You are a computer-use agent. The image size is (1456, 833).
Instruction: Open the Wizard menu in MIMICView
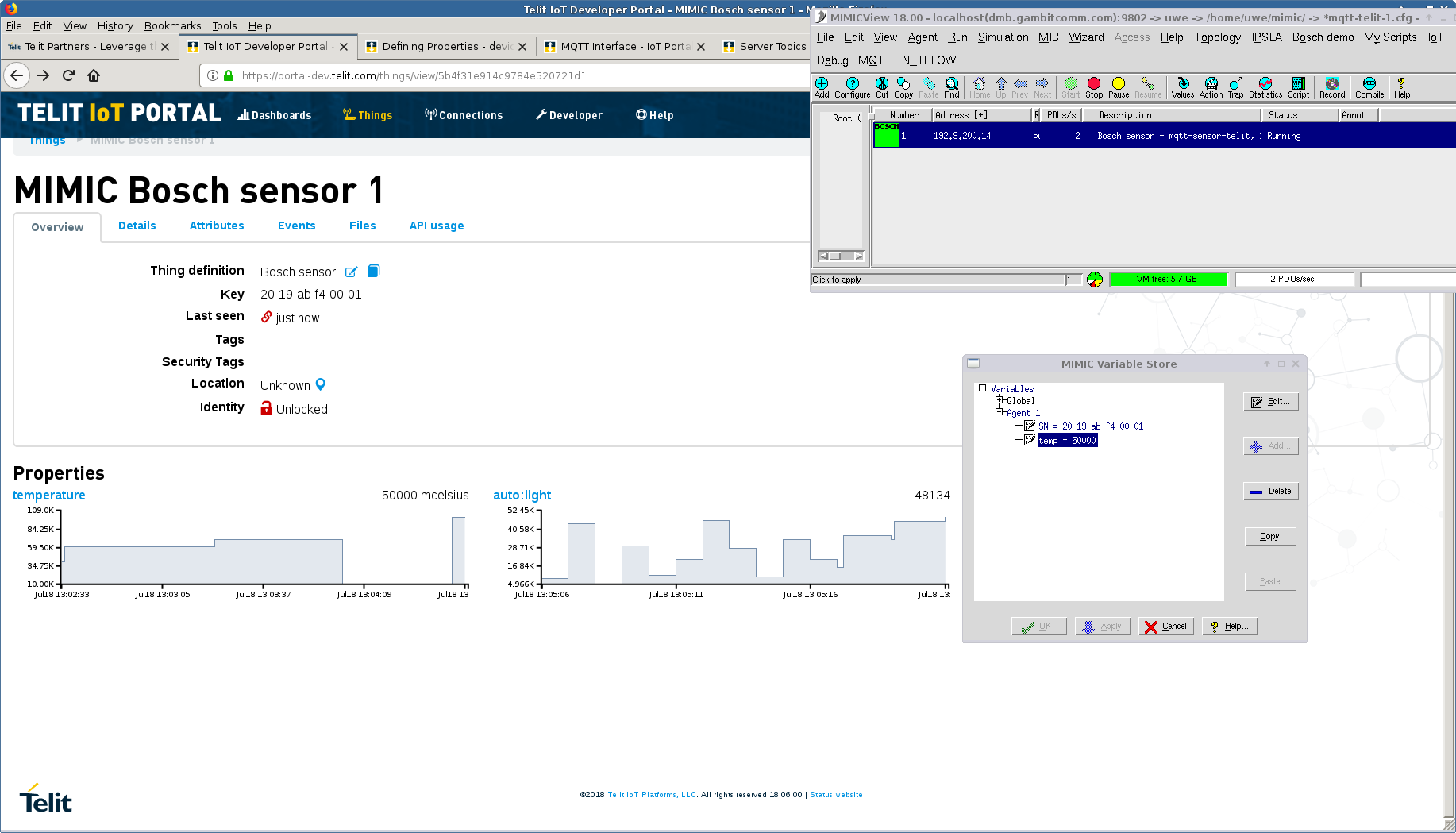pos(1086,37)
